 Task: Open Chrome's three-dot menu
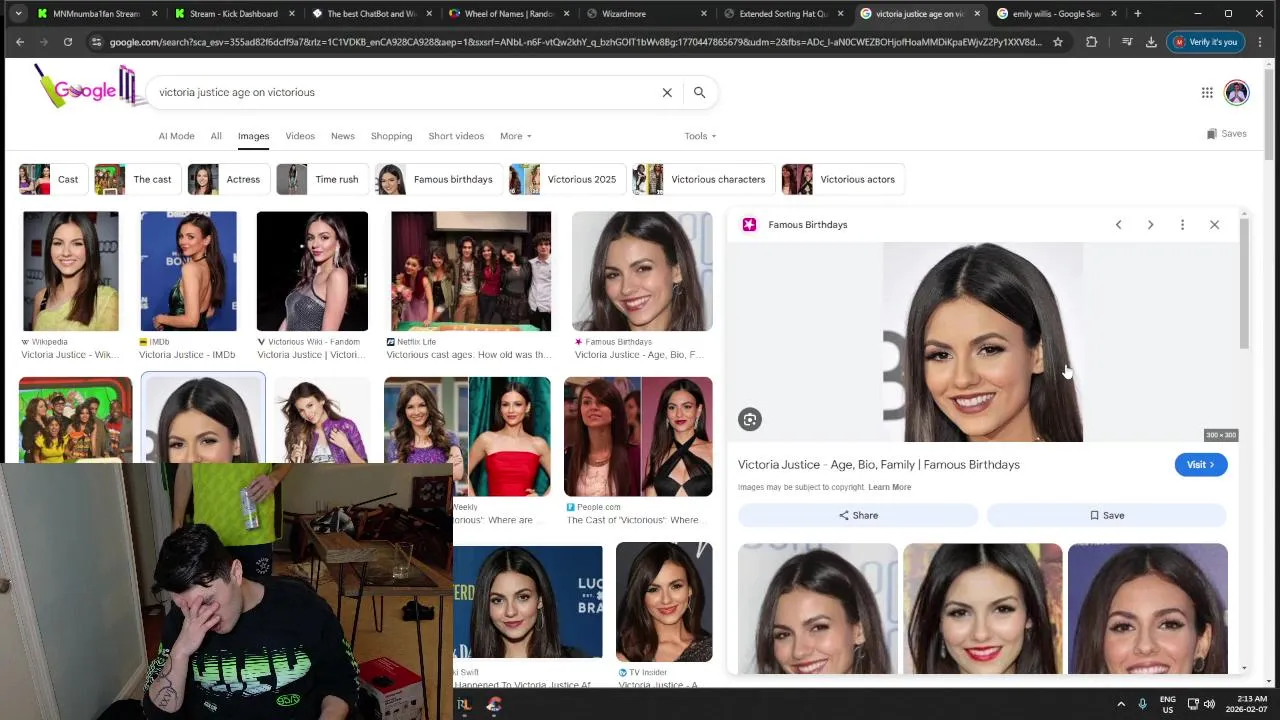1260,42
